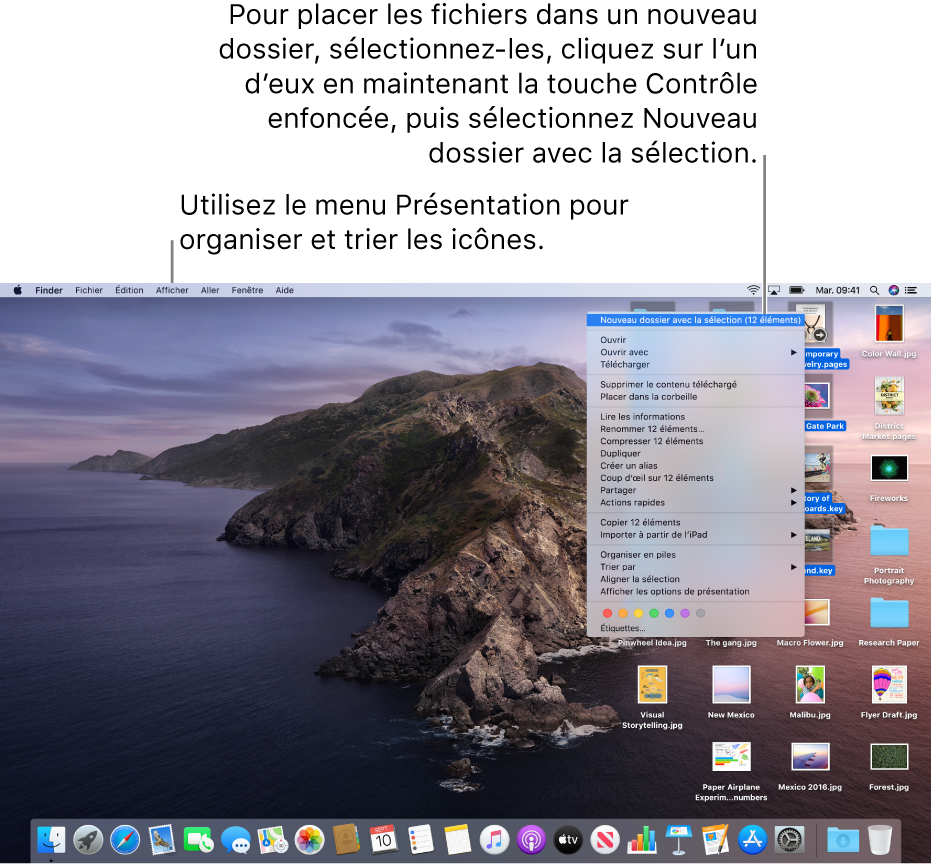Open the Fichier menu
Screen dimensions: 931x865
89,290
